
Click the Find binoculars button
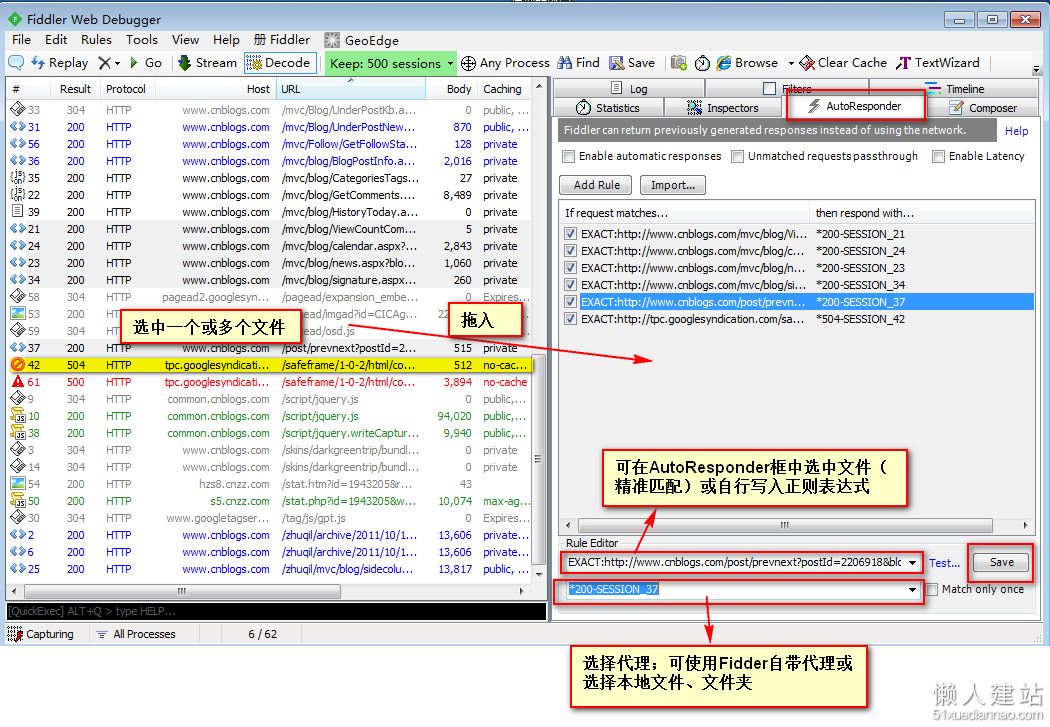click(x=579, y=63)
